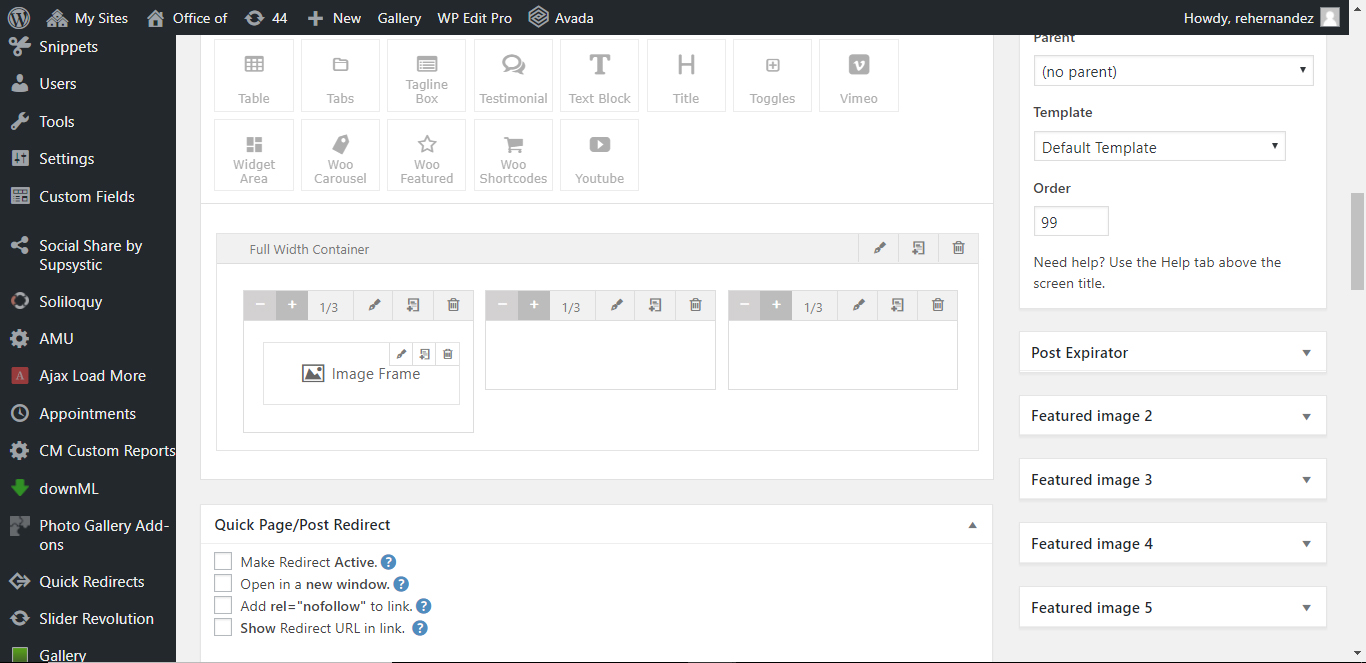Image resolution: width=1366 pixels, height=663 pixels.
Task: Insert Woo Shortcodes element
Action: point(513,155)
